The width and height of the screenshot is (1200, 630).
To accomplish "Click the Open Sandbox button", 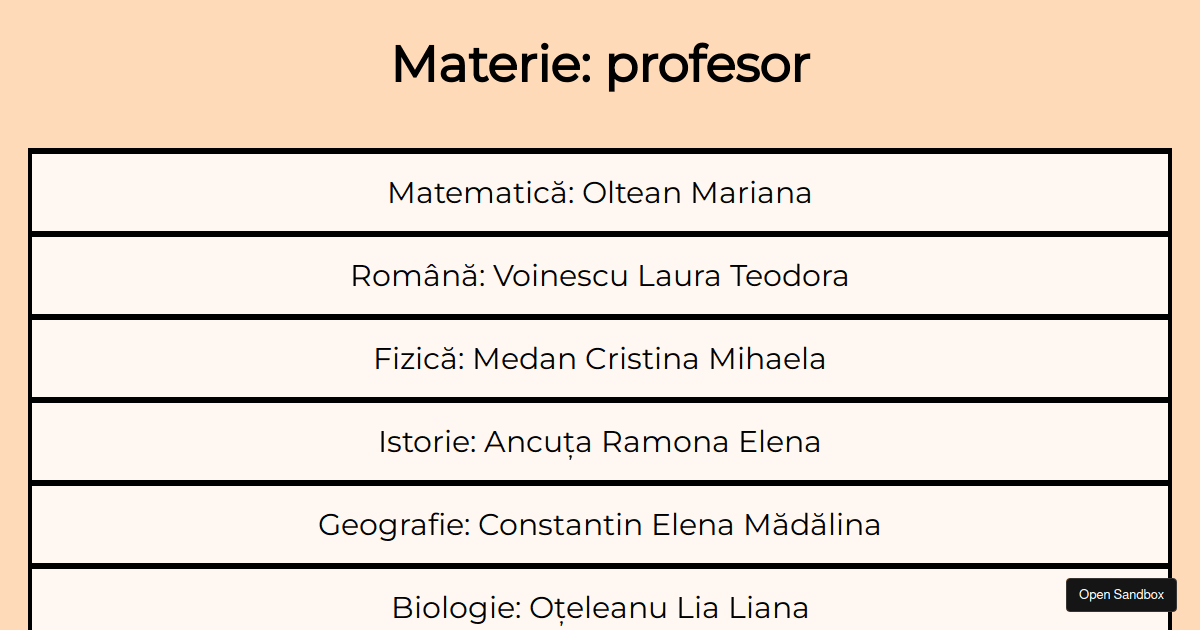I will 1121,594.
